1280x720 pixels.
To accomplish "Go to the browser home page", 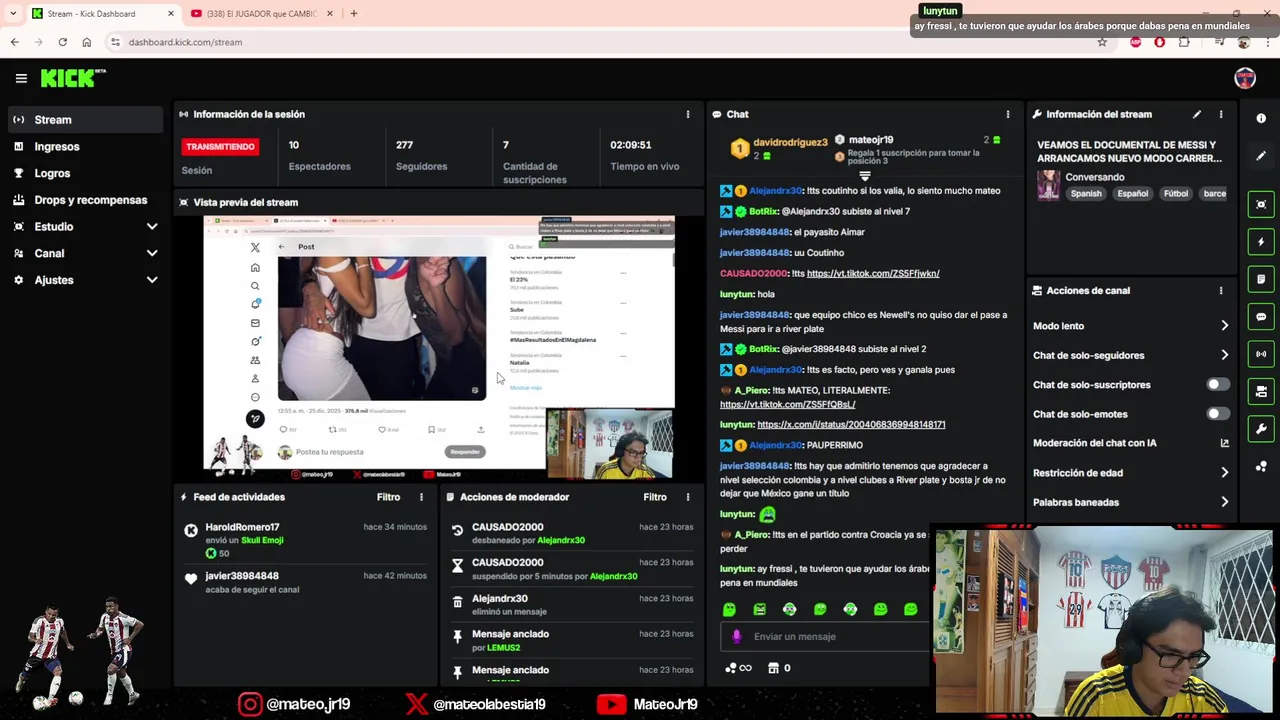I will point(87,42).
